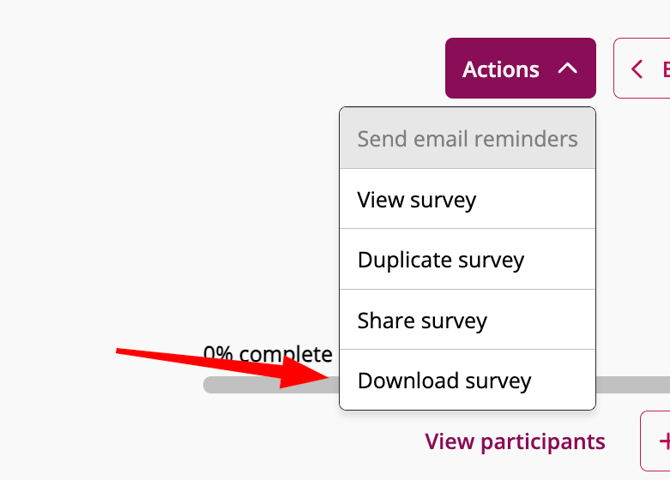Click the red arrow annotation head
Image resolution: width=670 pixels, height=480 pixels.
(318, 373)
